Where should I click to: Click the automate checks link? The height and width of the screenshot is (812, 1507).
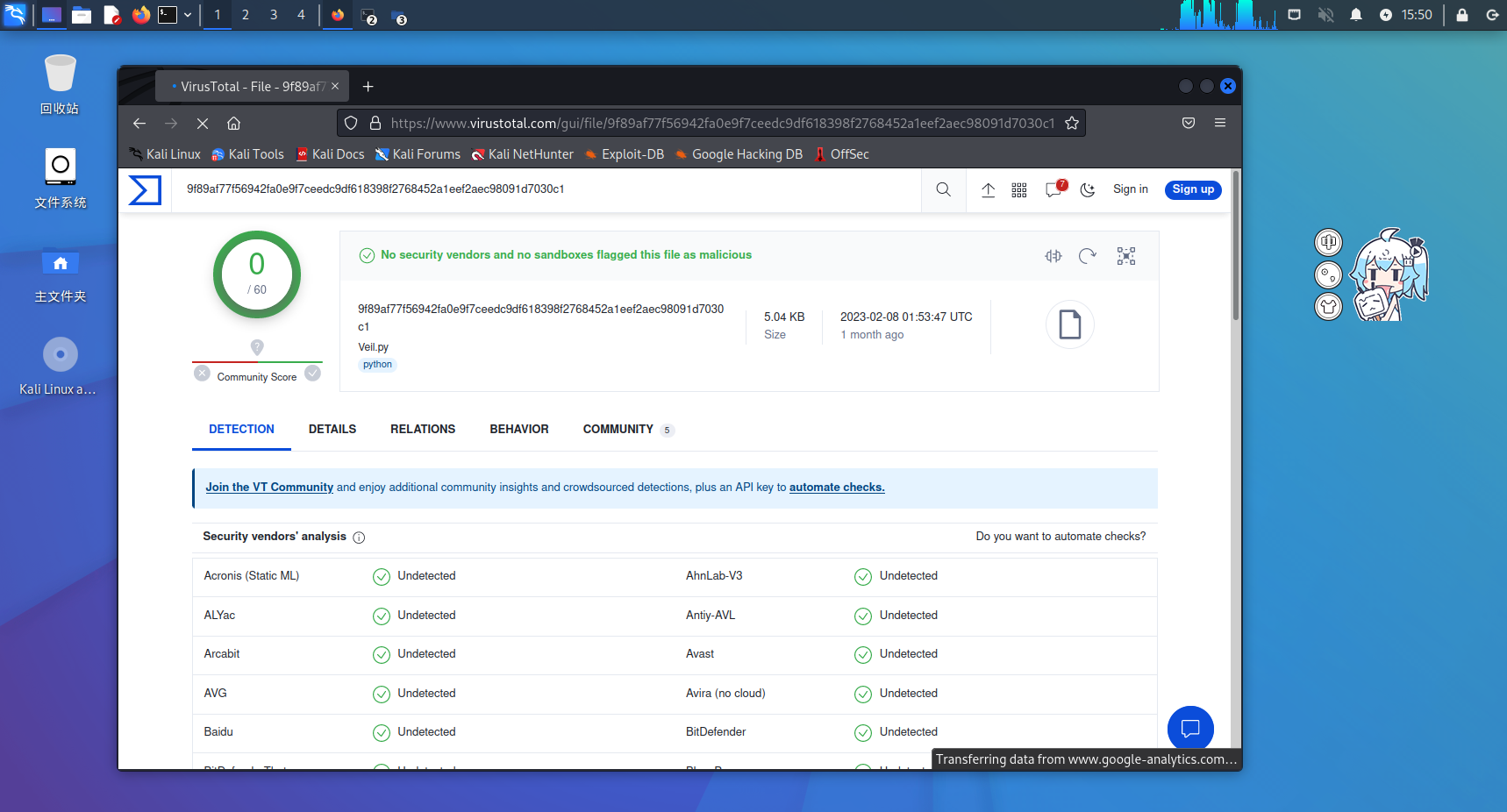(x=837, y=488)
